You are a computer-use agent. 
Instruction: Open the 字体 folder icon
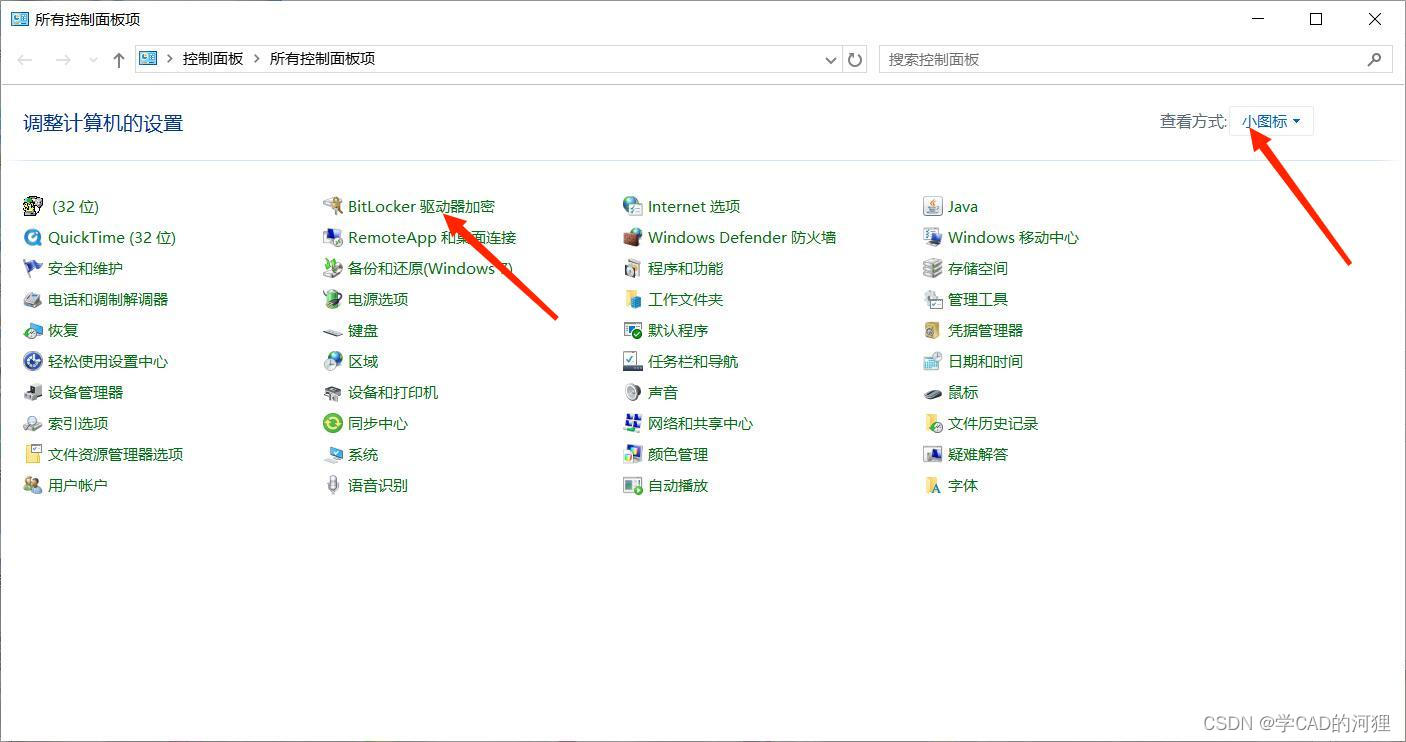[x=933, y=485]
